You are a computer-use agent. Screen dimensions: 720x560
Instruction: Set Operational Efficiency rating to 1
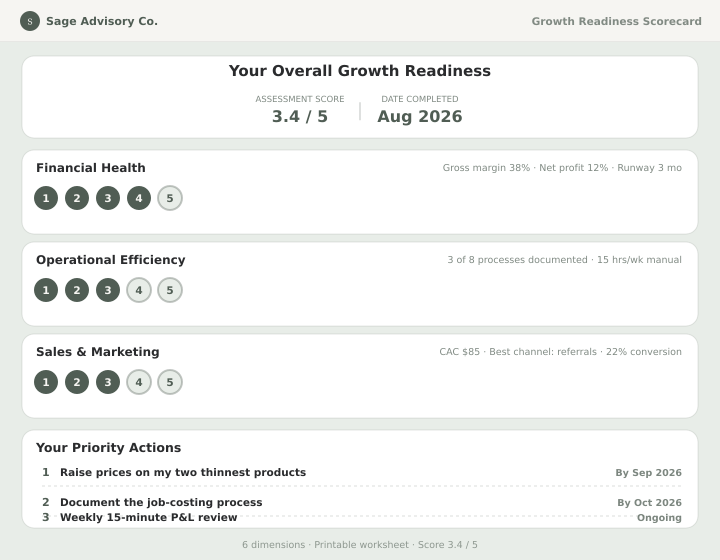pos(46,290)
